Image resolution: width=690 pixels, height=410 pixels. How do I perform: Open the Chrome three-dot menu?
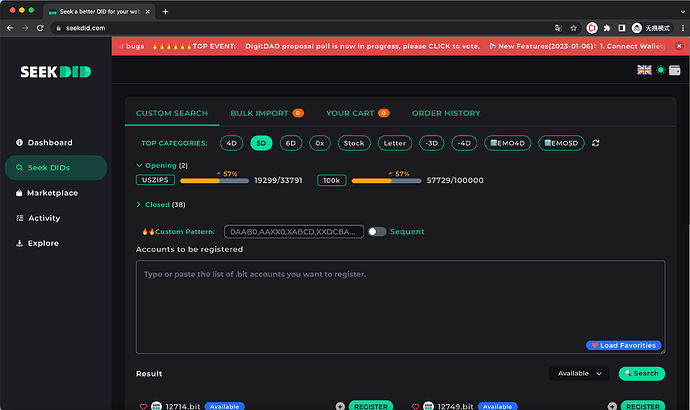pos(683,28)
